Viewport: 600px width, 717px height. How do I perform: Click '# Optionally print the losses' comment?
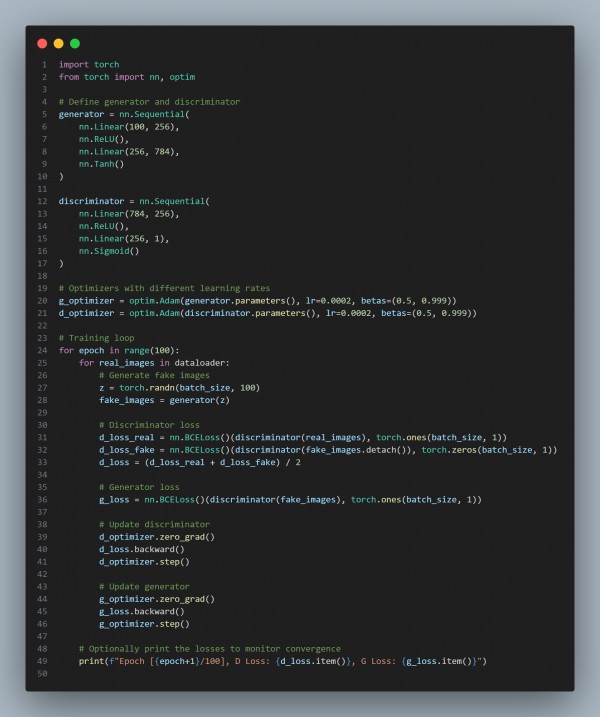pyautogui.click(x=209, y=649)
